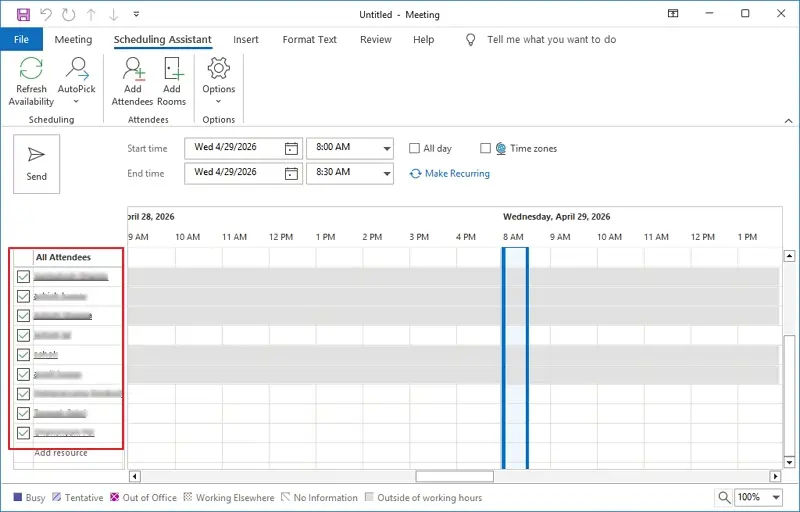Screen dimensions: 800x512
Task: Click the 4 PM time header
Action: 466,237
